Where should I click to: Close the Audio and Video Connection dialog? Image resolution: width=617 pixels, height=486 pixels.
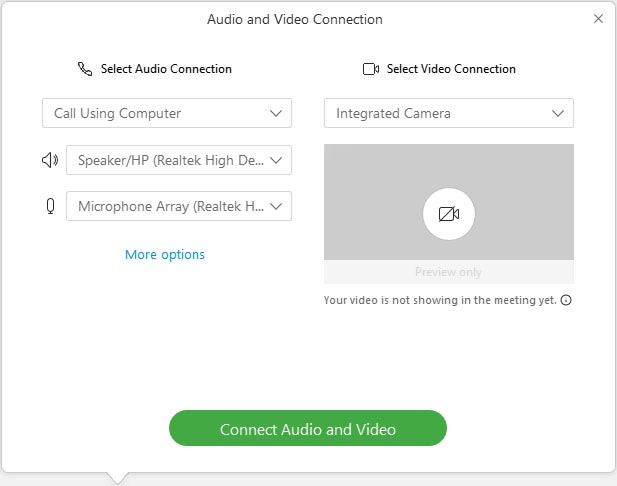click(x=598, y=19)
